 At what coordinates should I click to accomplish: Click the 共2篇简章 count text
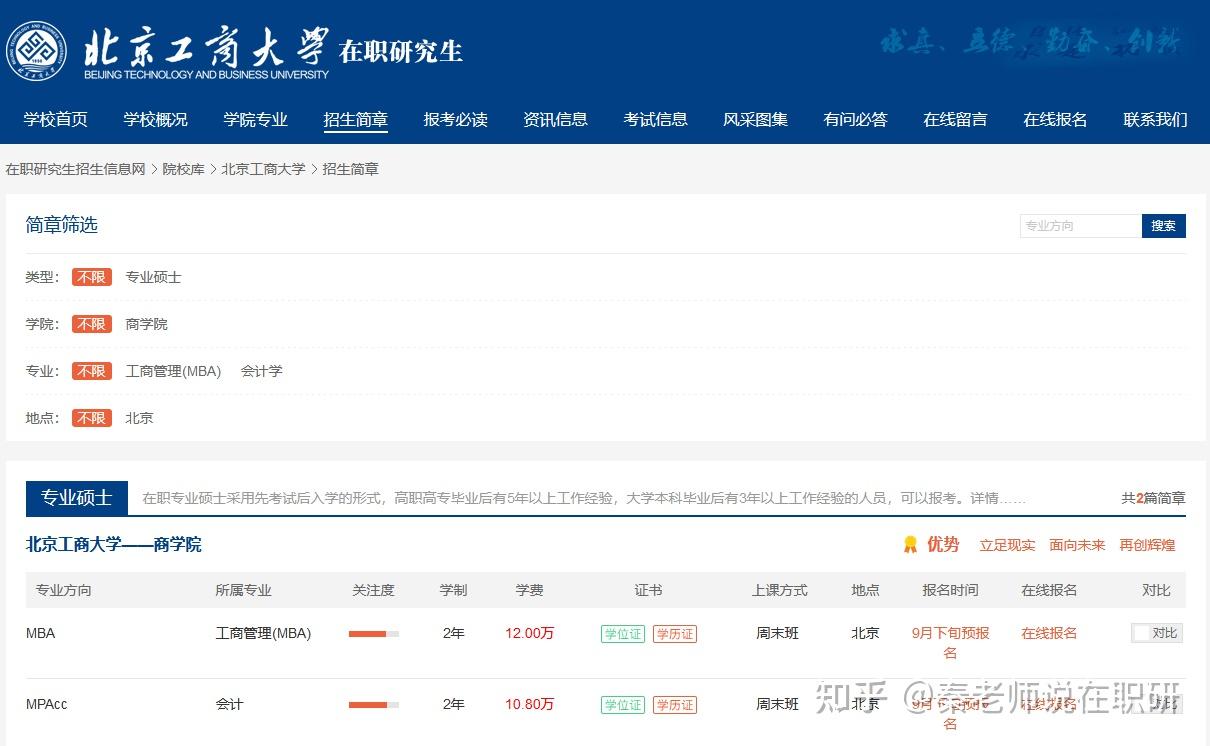pyautogui.click(x=1154, y=498)
